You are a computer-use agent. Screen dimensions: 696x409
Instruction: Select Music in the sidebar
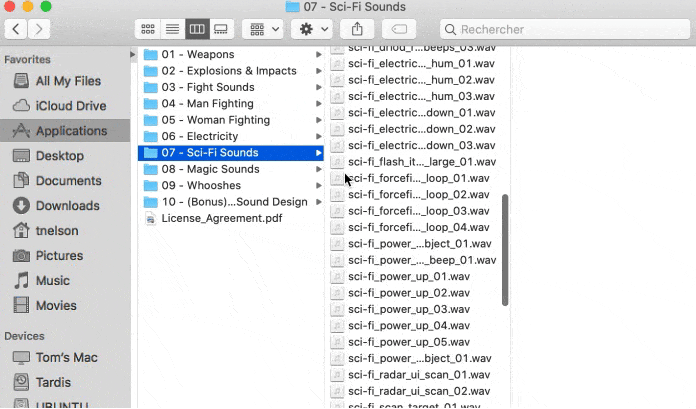[x=53, y=281]
